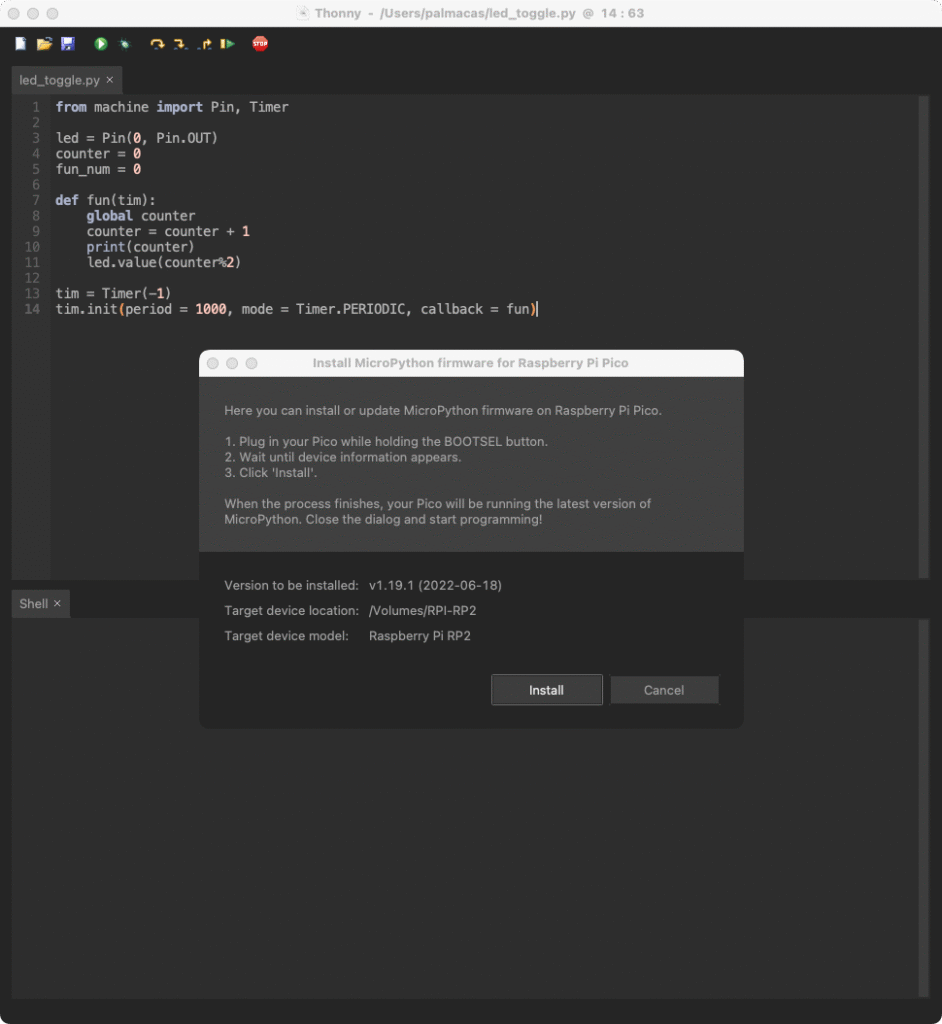Switch to the led_toggle.py tab
The width and height of the screenshot is (942, 1024).
tap(57, 80)
